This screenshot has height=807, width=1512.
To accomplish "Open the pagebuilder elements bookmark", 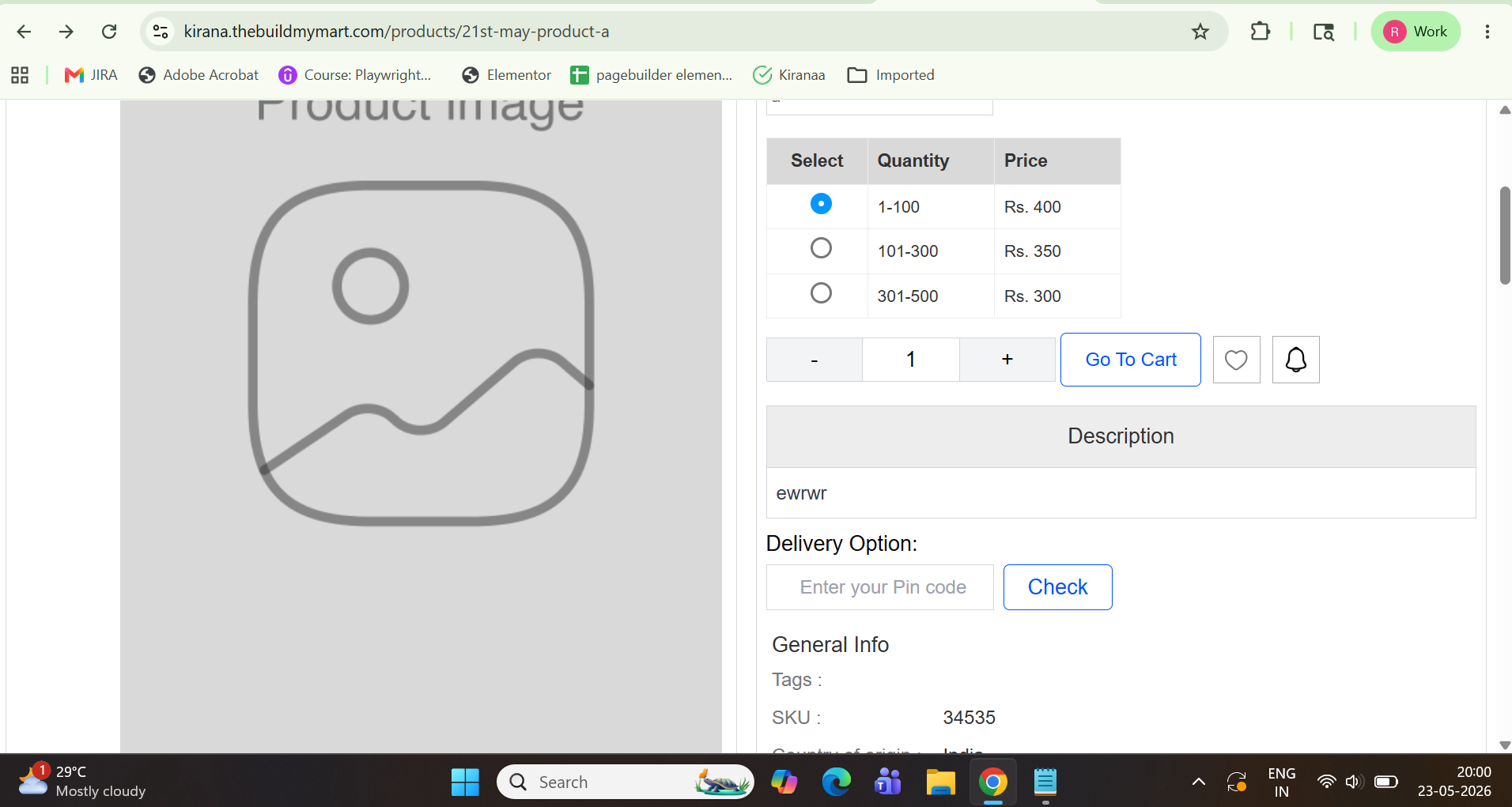I will [652, 75].
